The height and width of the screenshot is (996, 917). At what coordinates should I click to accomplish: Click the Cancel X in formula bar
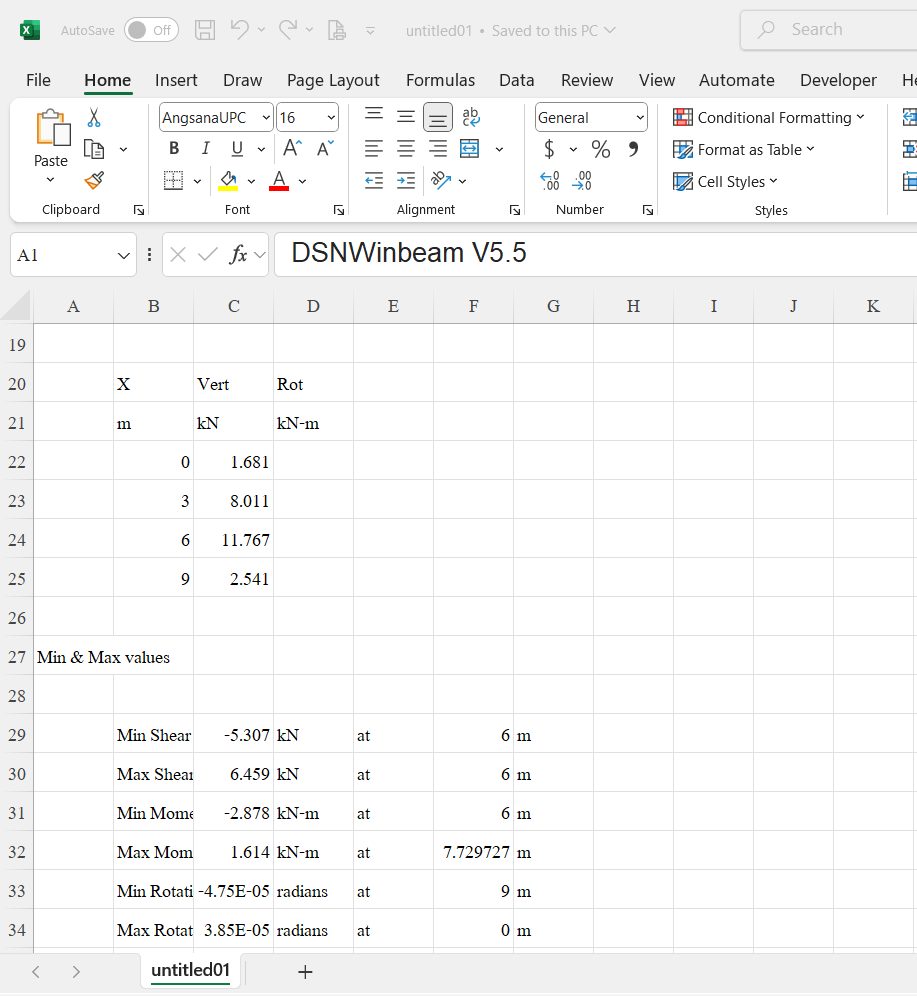tap(178, 255)
